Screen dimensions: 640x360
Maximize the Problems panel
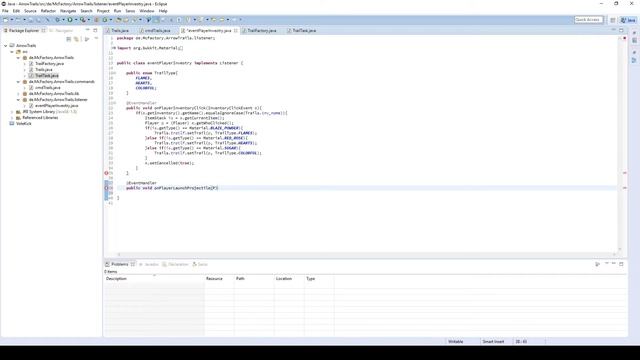621,264
